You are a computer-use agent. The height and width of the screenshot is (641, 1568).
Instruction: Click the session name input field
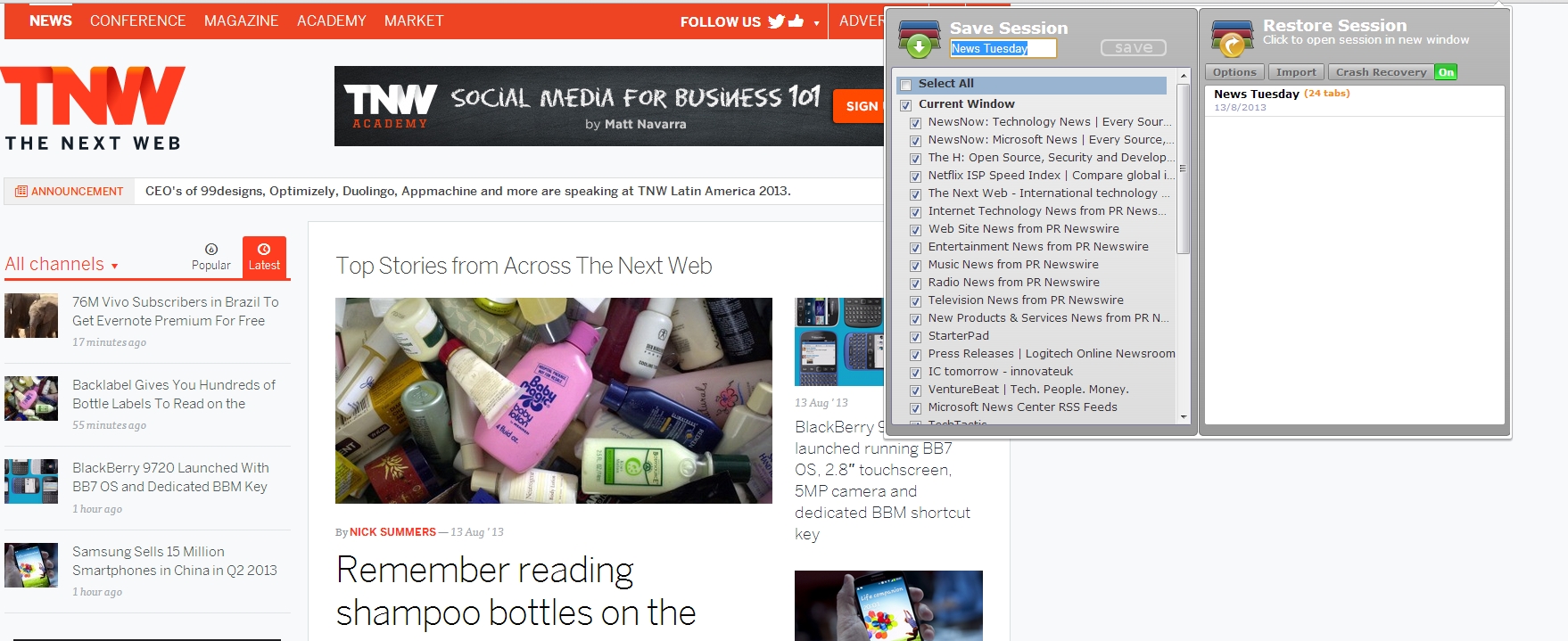coord(1003,48)
